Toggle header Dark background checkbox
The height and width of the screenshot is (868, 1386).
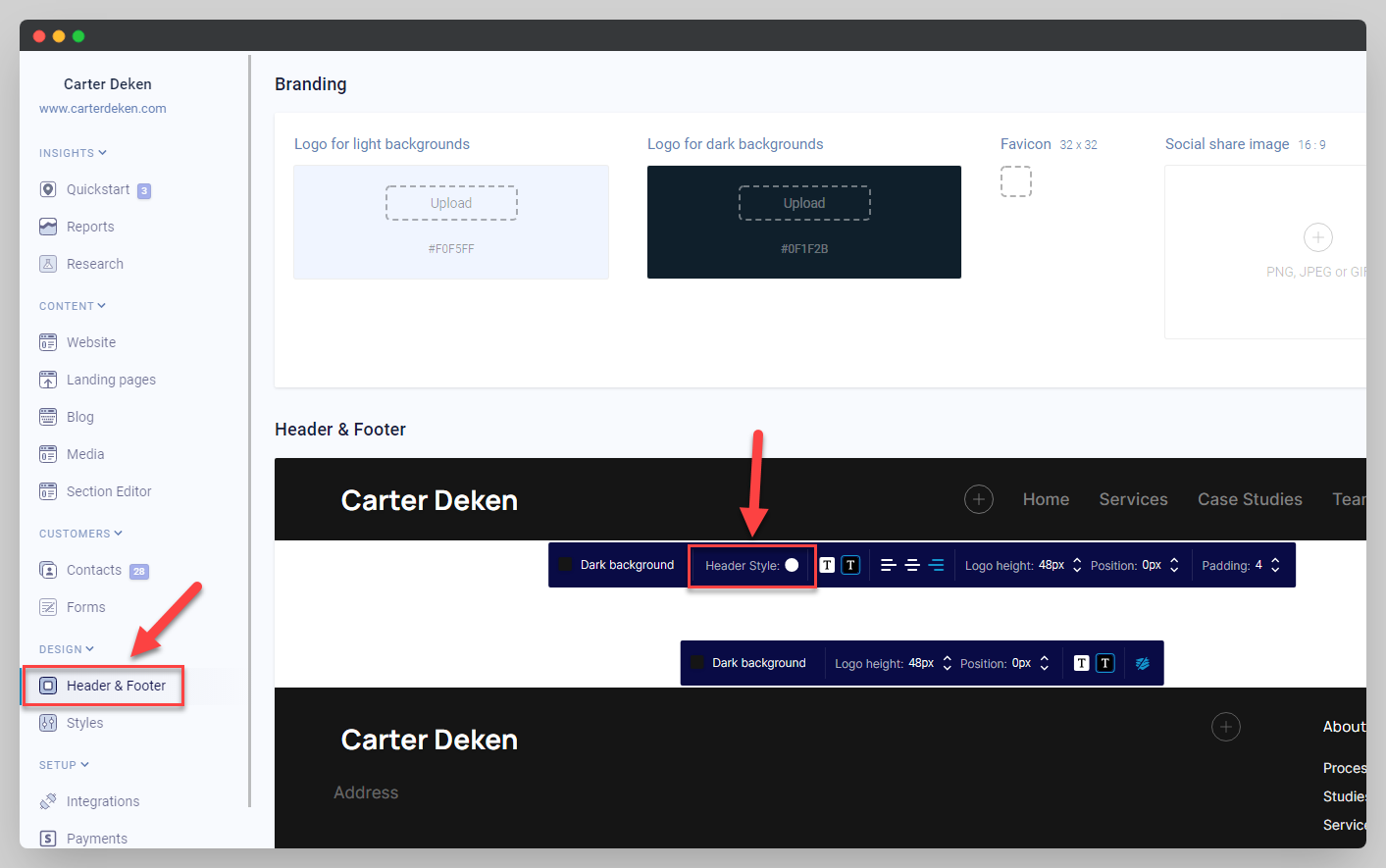point(566,564)
